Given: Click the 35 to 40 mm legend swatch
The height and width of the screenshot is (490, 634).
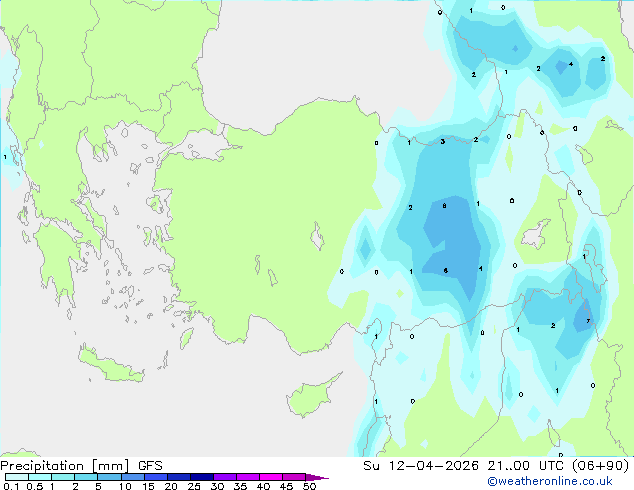Looking at the screenshot, I should 248,477.
